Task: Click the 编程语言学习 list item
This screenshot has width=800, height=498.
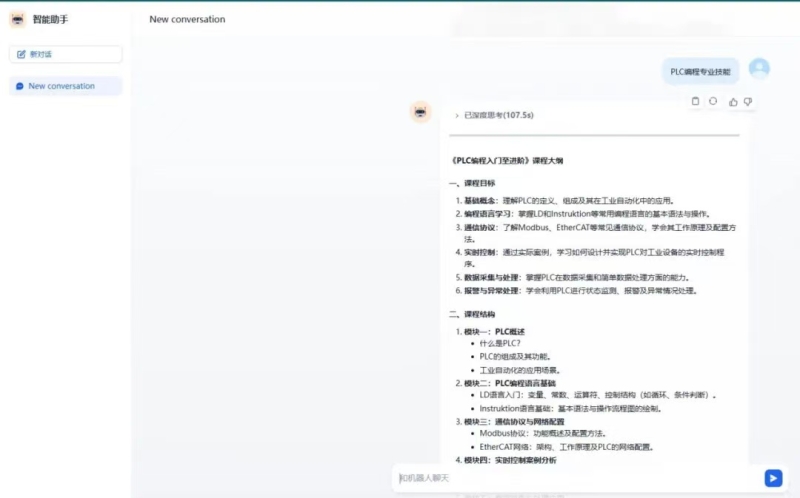Action: (x=584, y=214)
